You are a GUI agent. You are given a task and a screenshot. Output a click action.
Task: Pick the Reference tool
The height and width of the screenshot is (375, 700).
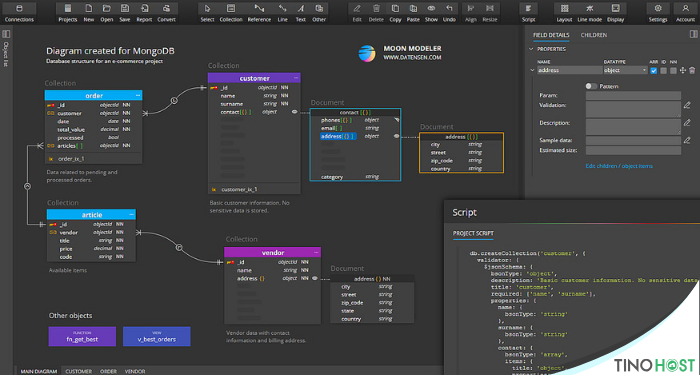pos(259,8)
